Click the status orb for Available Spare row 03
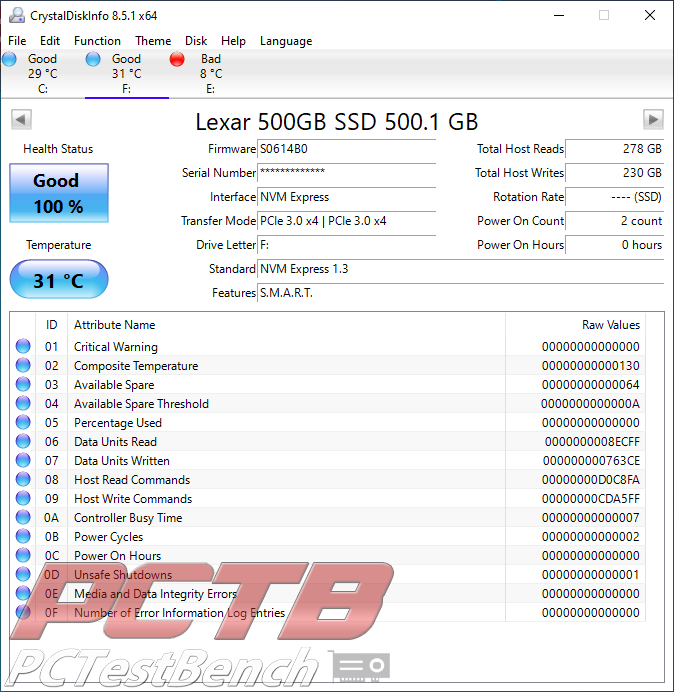 pos(23,384)
